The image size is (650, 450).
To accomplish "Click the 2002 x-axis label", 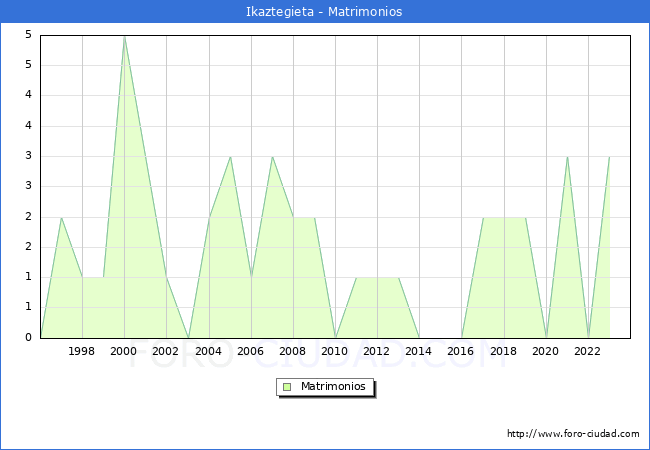I will (x=166, y=351).
